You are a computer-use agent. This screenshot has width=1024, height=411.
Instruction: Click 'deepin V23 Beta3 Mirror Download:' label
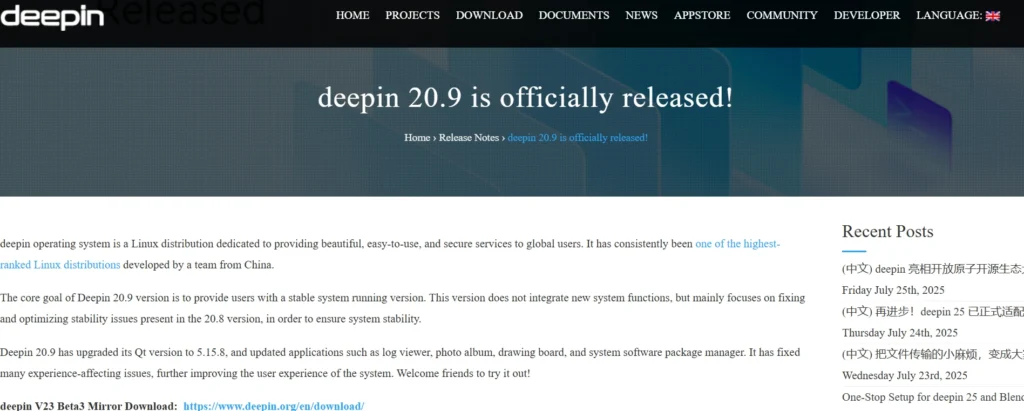click(x=88, y=406)
